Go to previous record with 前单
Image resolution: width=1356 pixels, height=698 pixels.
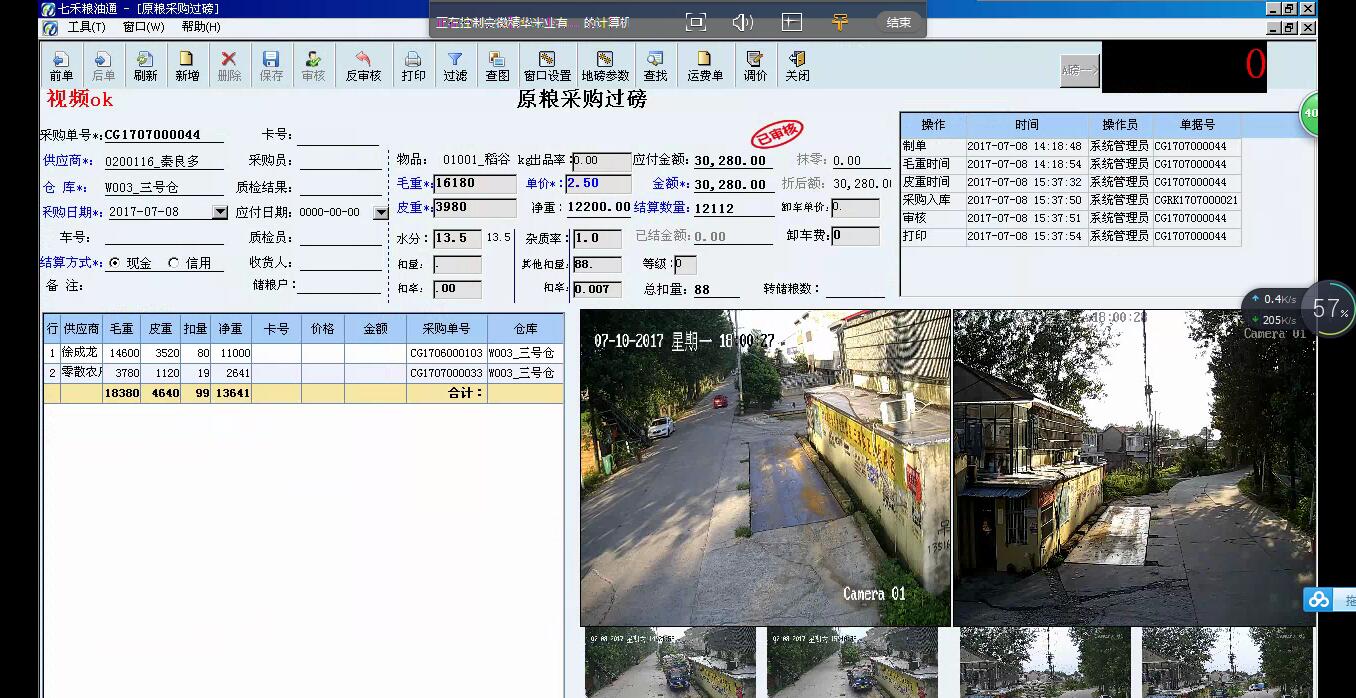[61, 66]
